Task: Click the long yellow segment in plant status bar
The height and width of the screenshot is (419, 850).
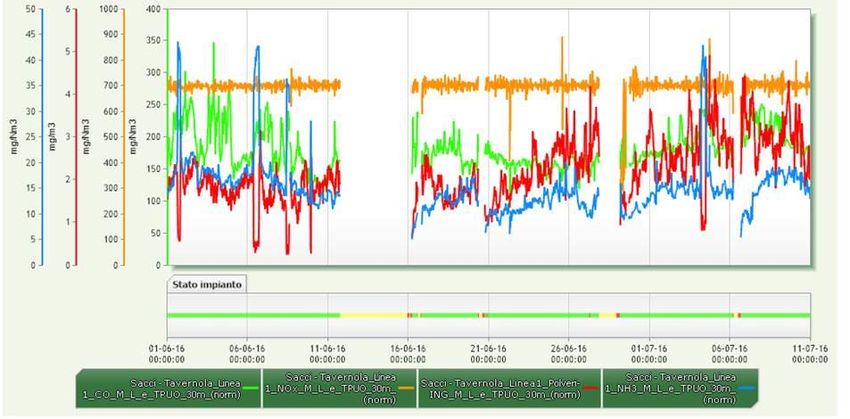Action: pos(374,315)
